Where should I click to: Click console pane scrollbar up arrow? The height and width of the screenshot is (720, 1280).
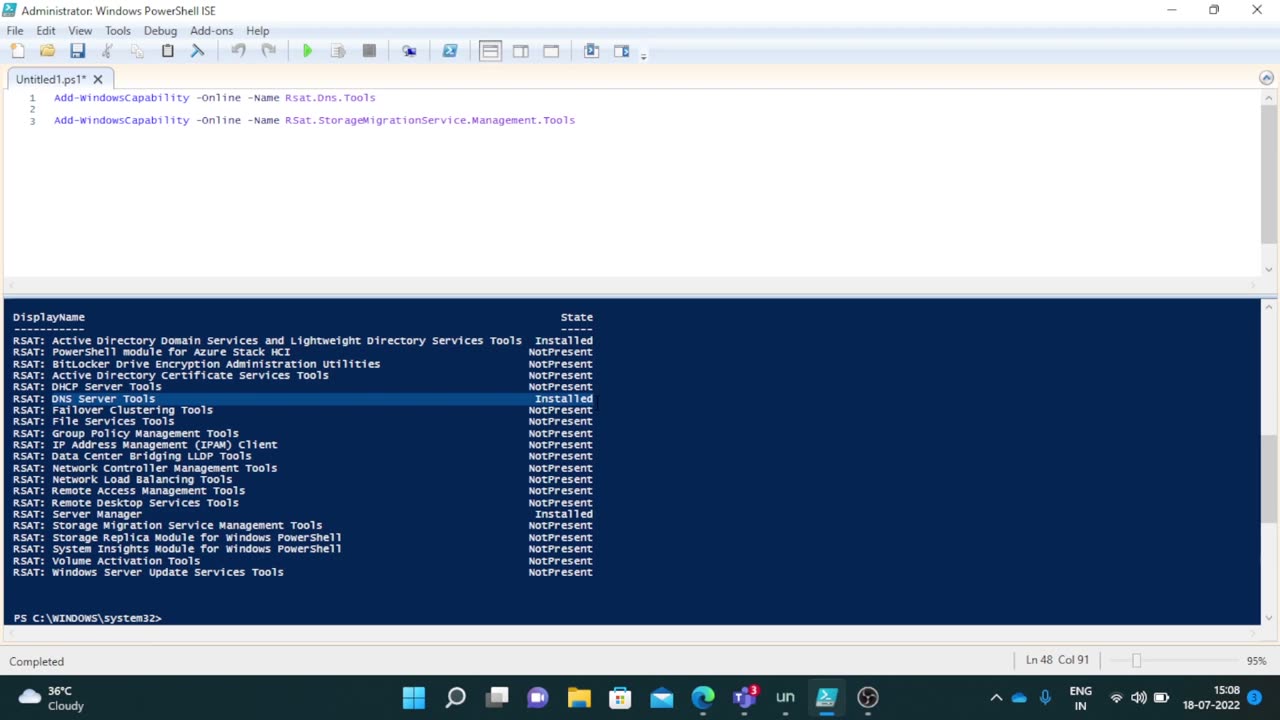[1269, 306]
